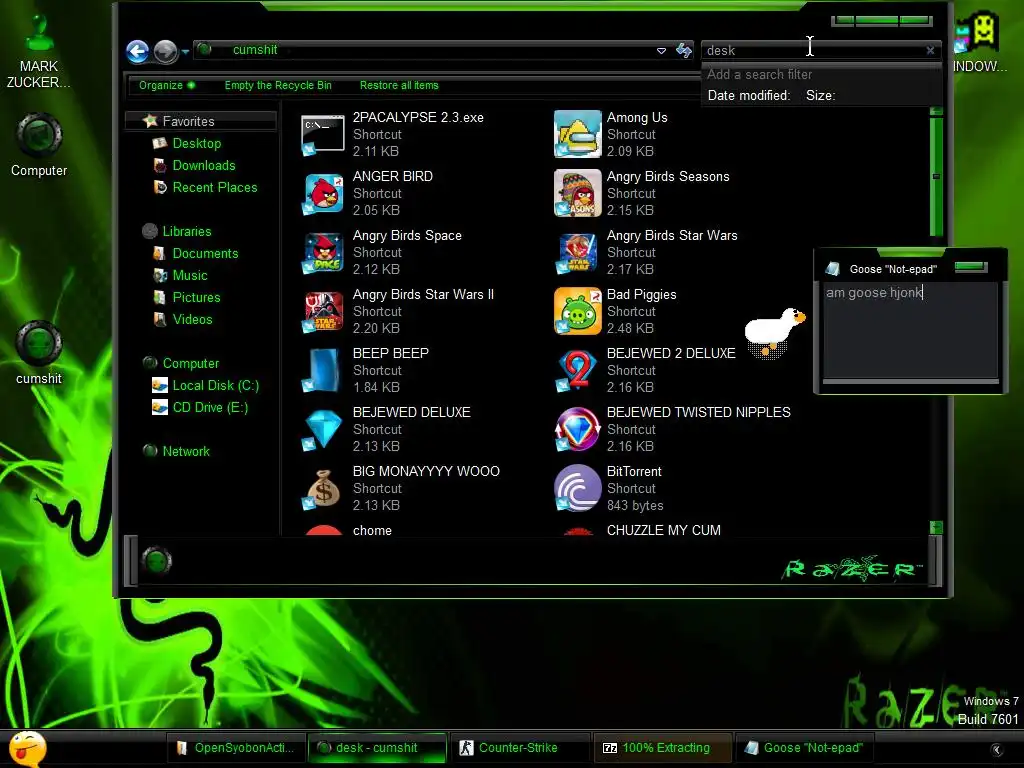Screen dimensions: 1024x768
Task: Open Local Disk (C:)
Action: (x=216, y=385)
